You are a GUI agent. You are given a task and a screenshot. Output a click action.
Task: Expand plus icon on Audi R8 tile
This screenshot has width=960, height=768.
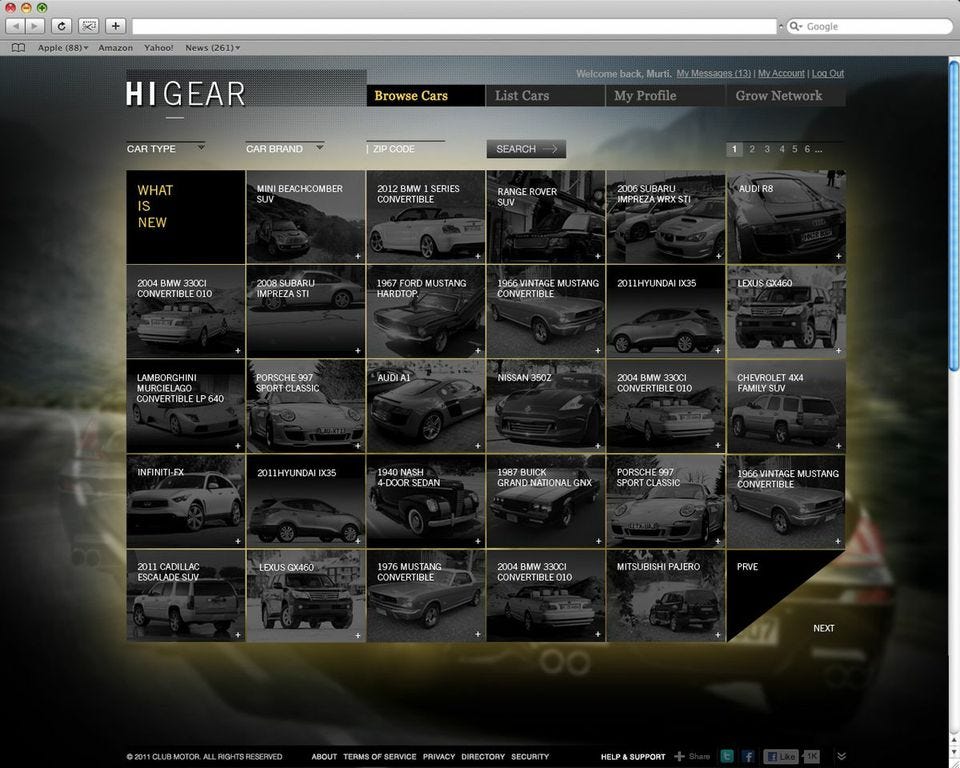click(839, 256)
